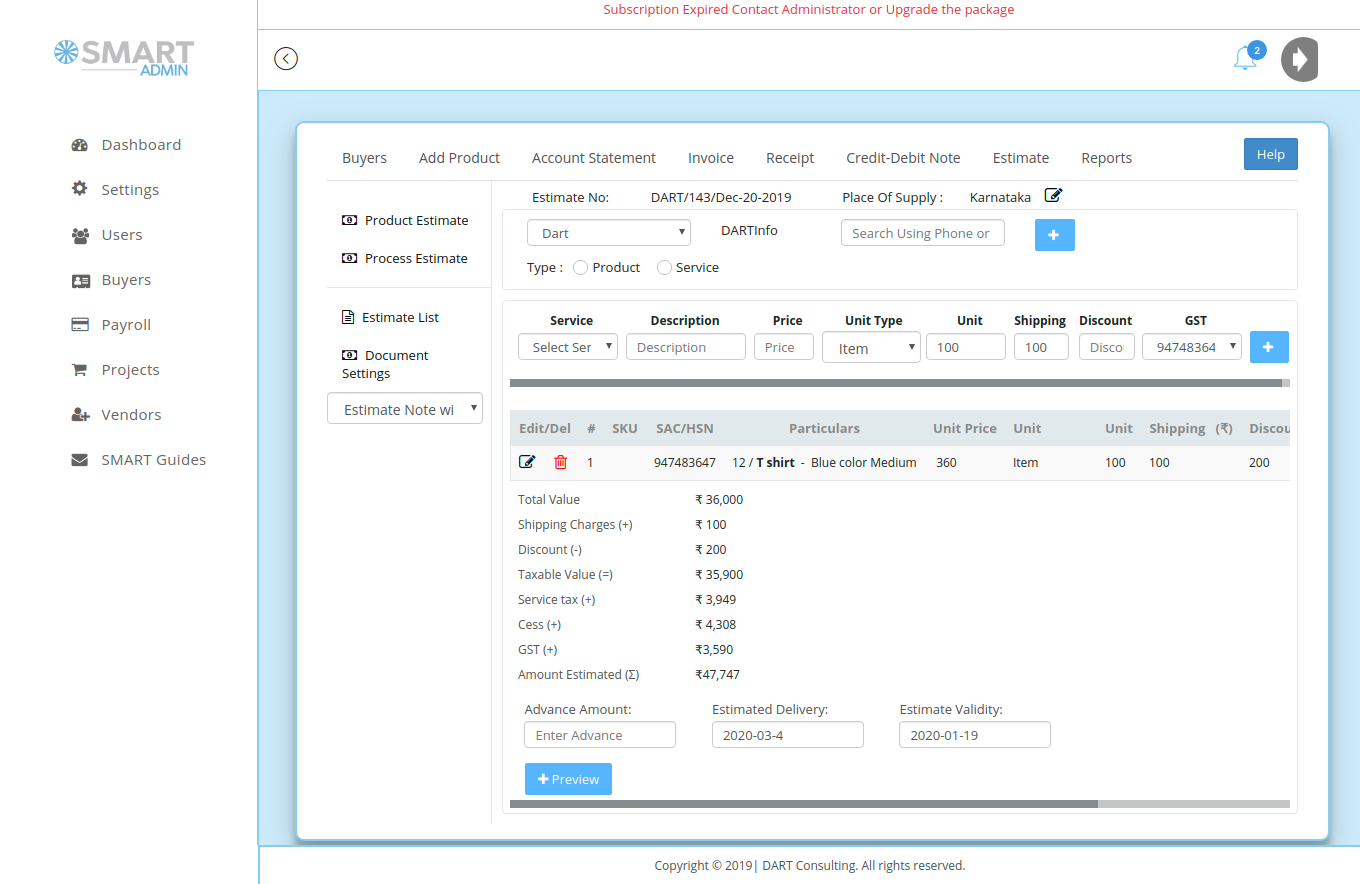Click the Unit field showing 100
Screen dimensions: 1360x884
click(x=966, y=347)
